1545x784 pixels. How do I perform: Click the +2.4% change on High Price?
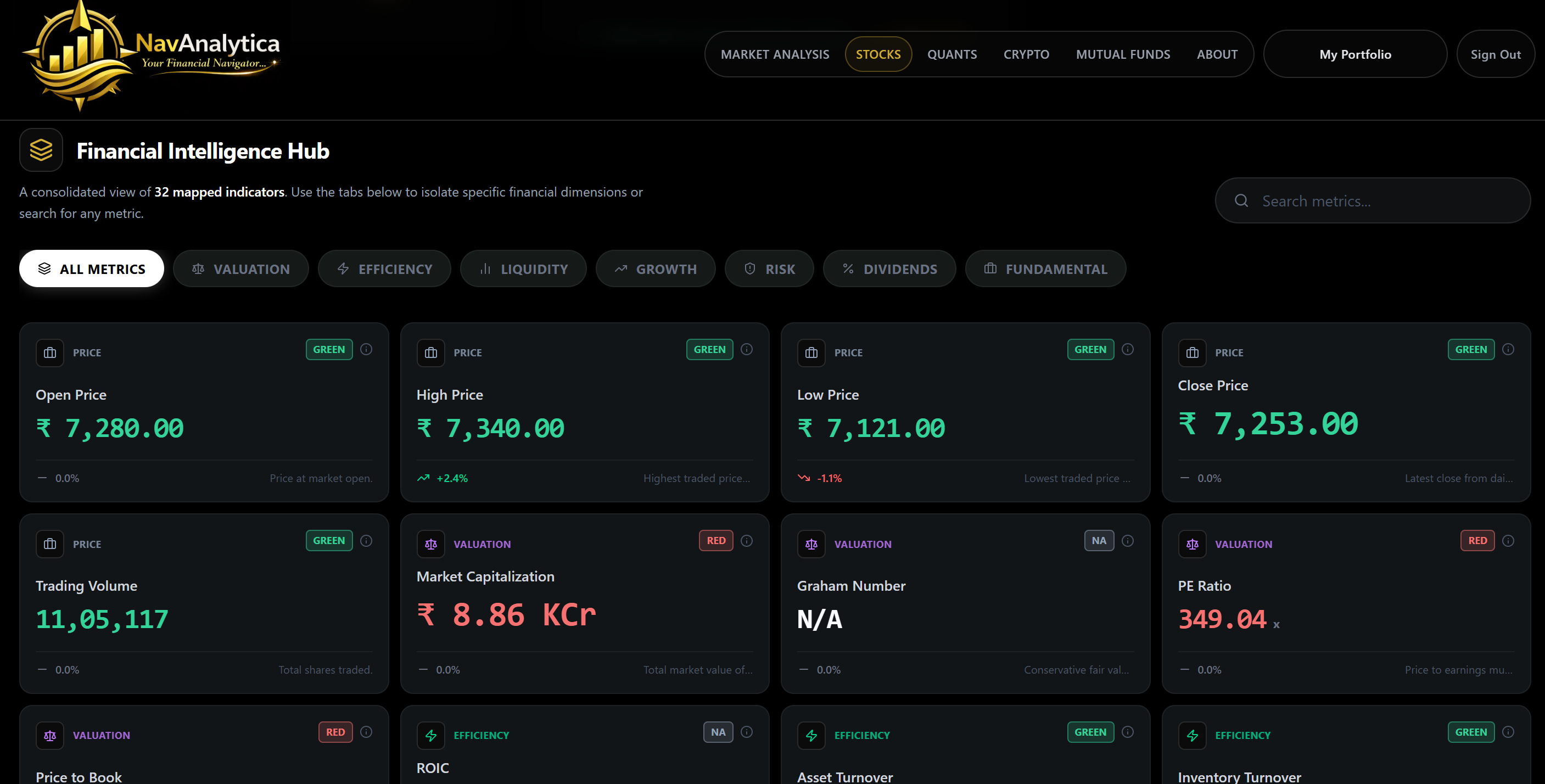(x=443, y=478)
